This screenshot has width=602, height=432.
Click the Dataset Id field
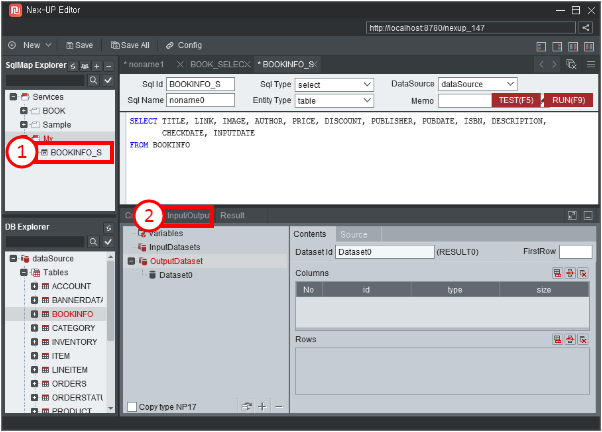click(385, 252)
